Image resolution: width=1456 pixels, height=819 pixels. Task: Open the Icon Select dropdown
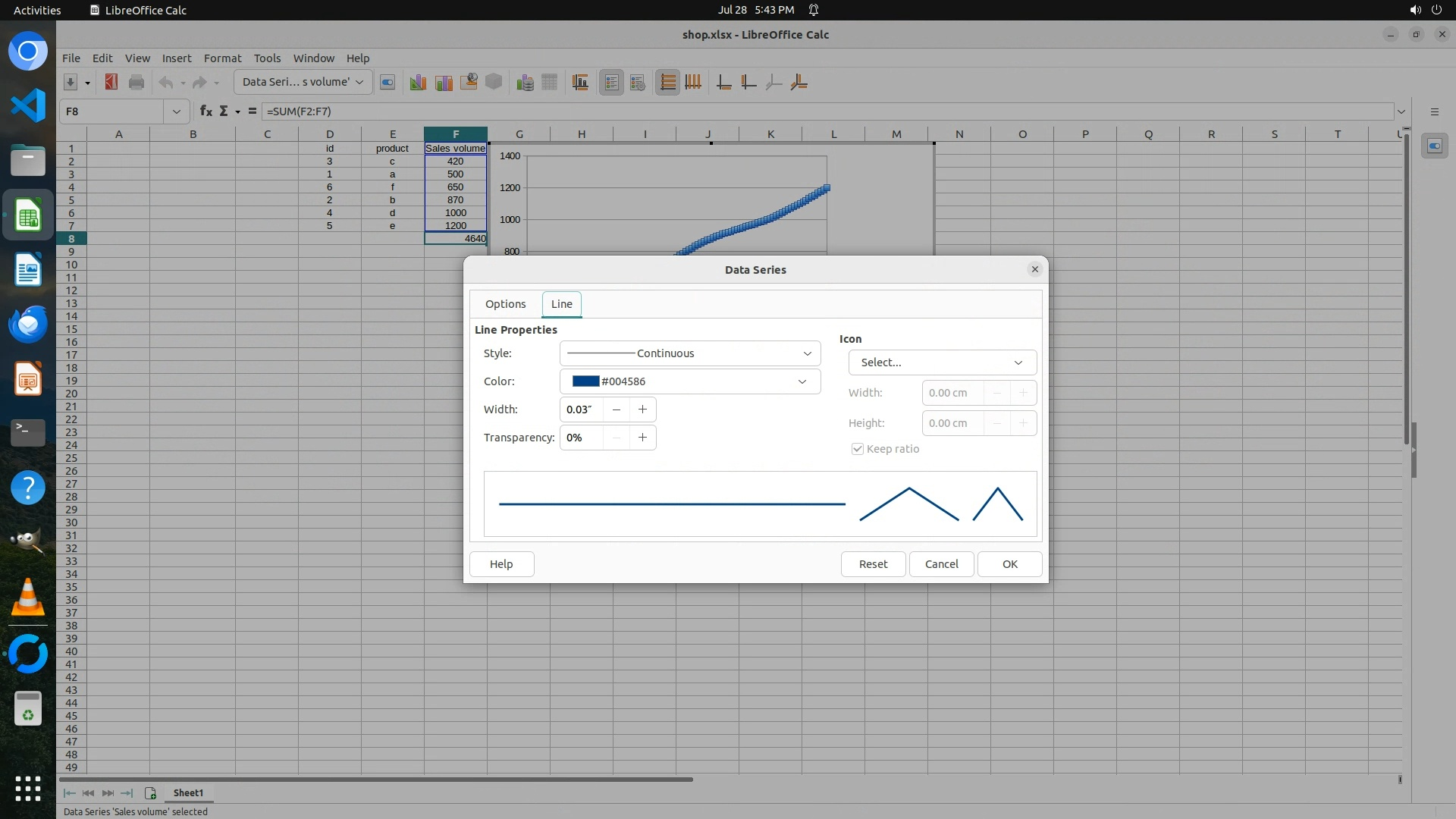(x=942, y=362)
